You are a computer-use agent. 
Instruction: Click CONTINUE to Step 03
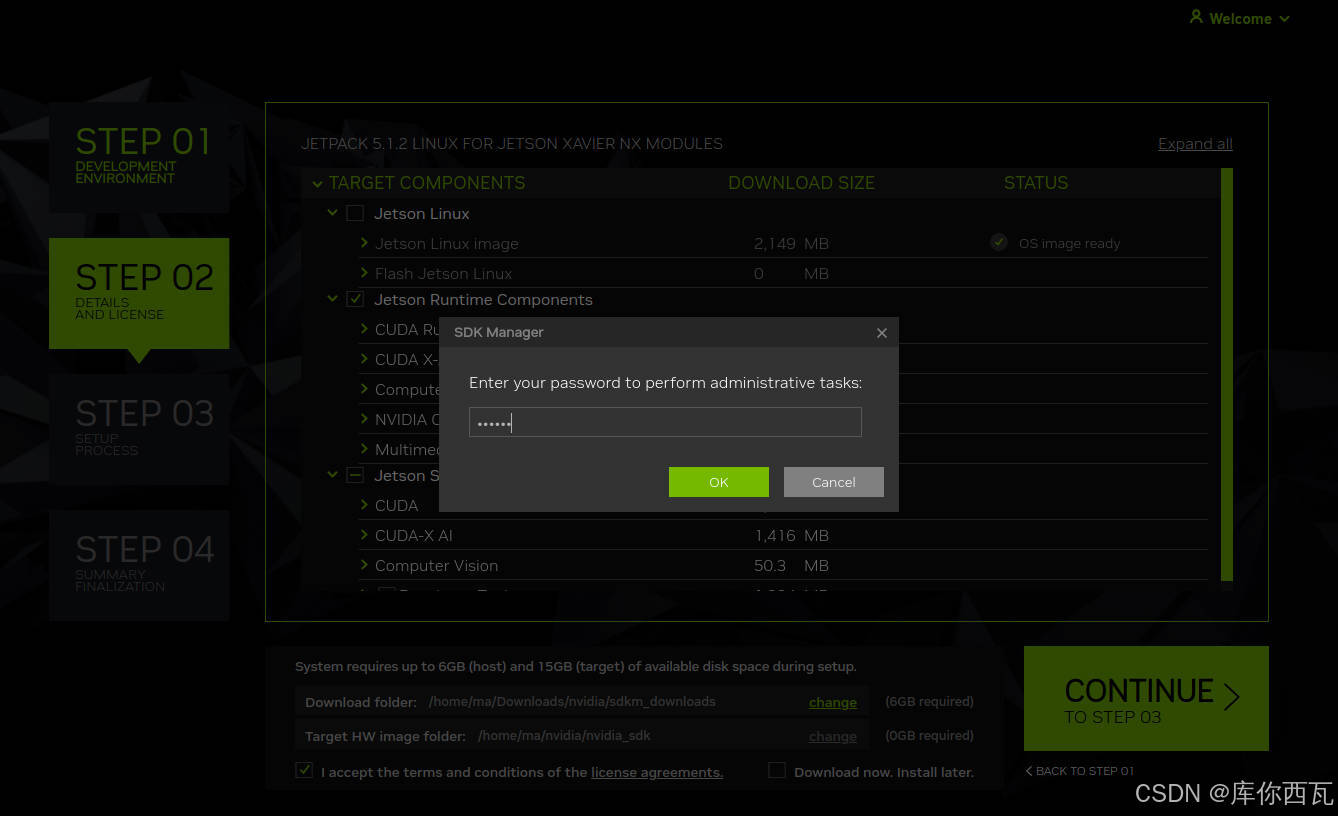click(1146, 698)
